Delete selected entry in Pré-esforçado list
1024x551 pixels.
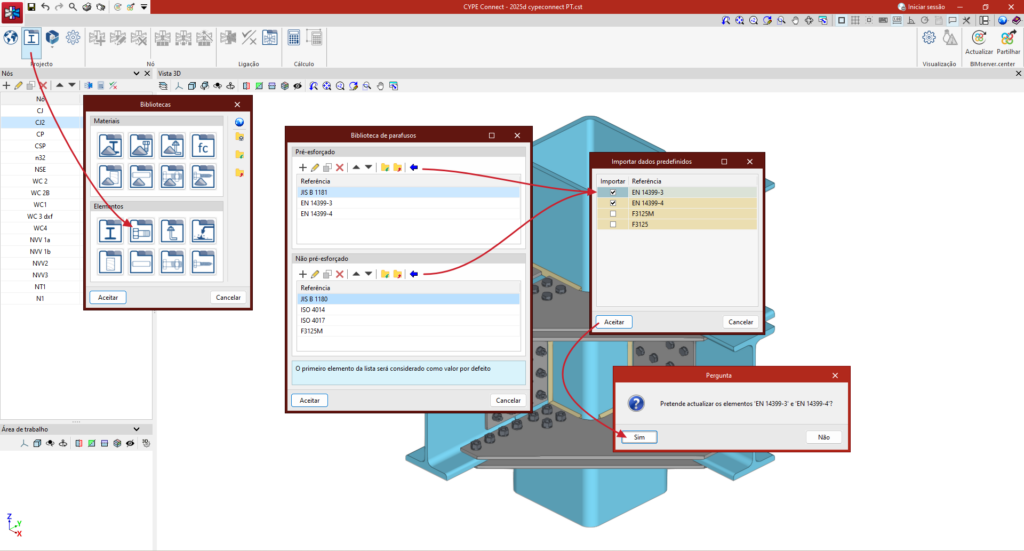pyautogui.click(x=340, y=168)
